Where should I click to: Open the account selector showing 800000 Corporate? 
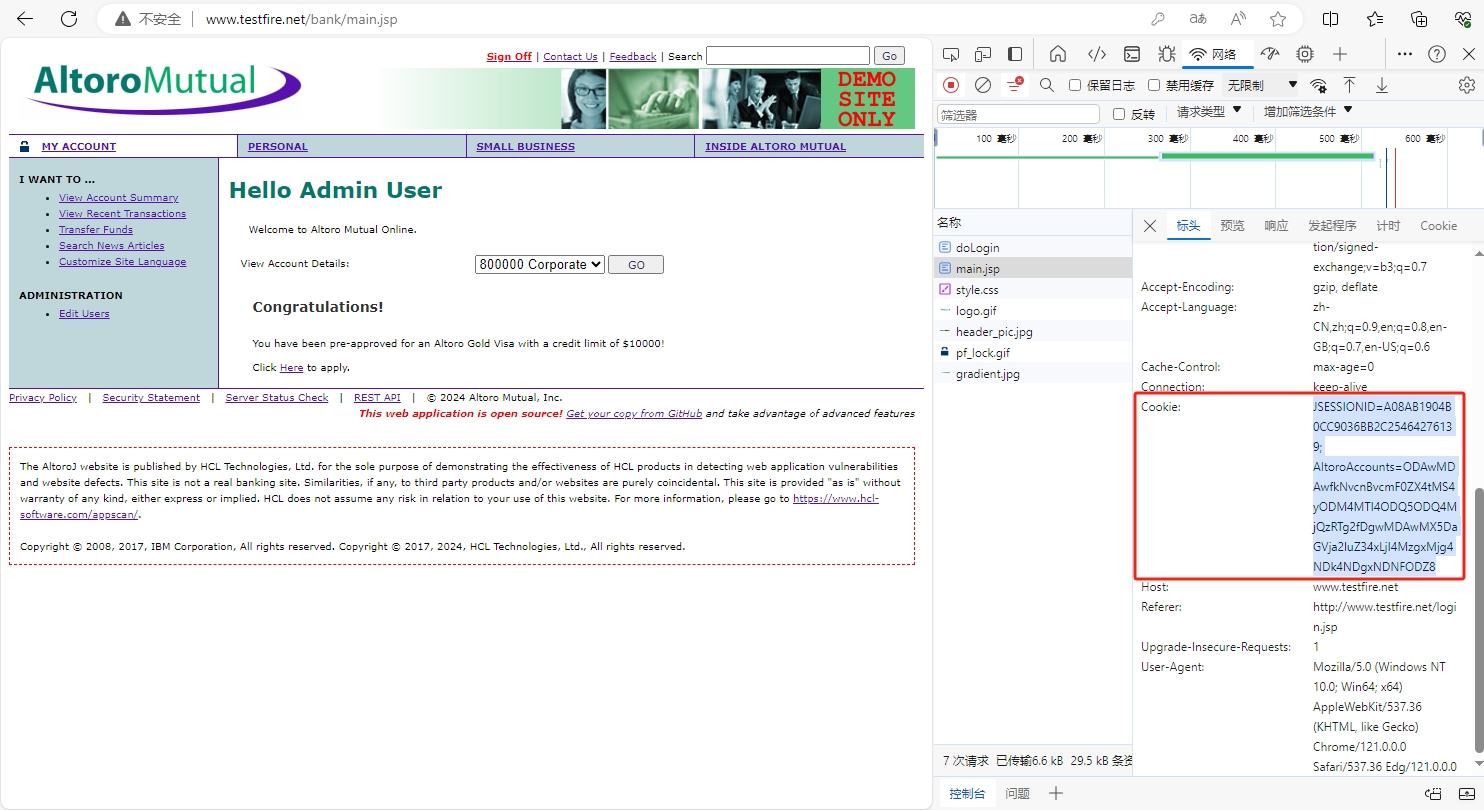[540, 265]
